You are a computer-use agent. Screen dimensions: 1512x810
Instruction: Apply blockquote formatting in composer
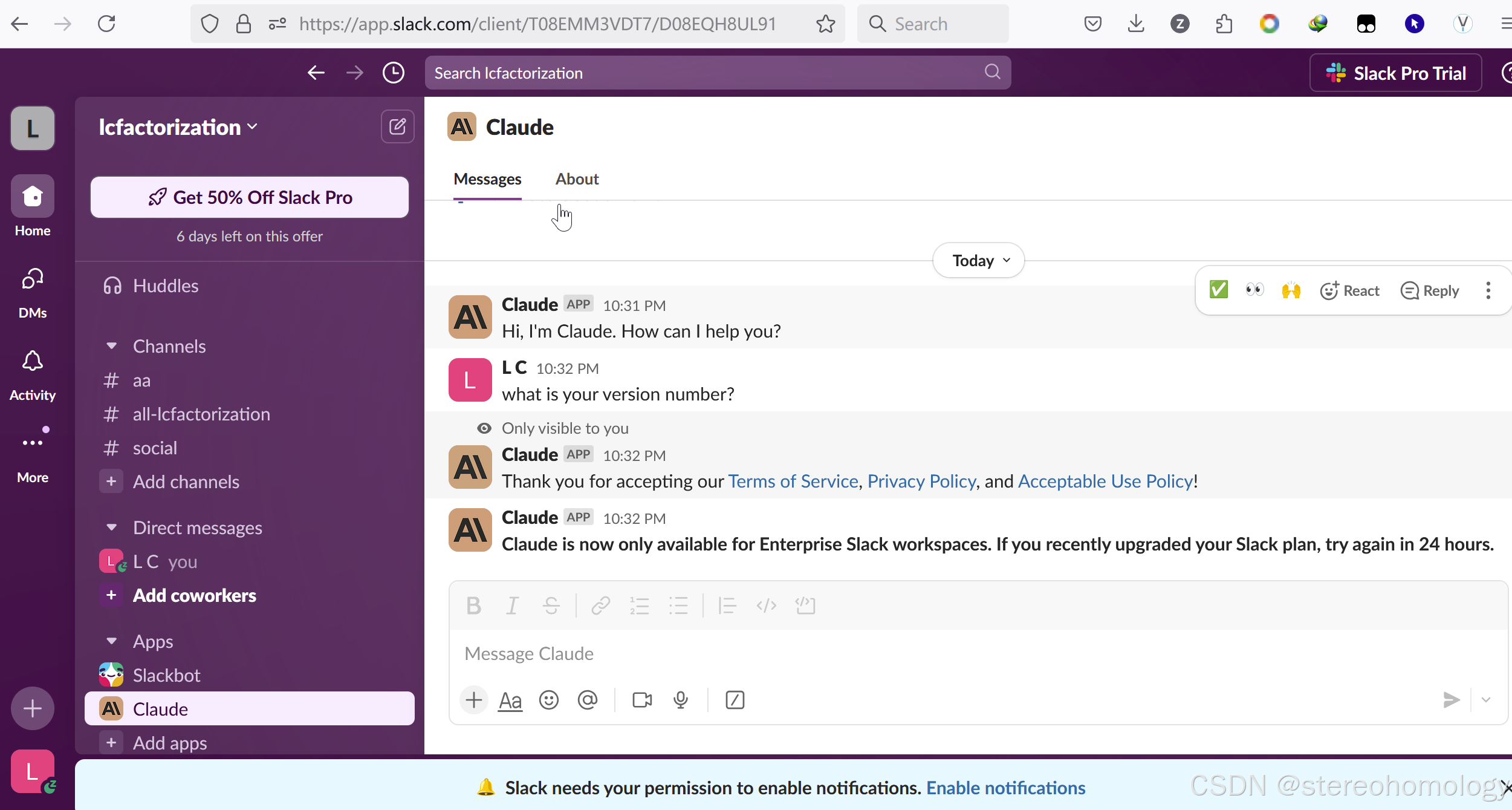tap(727, 605)
